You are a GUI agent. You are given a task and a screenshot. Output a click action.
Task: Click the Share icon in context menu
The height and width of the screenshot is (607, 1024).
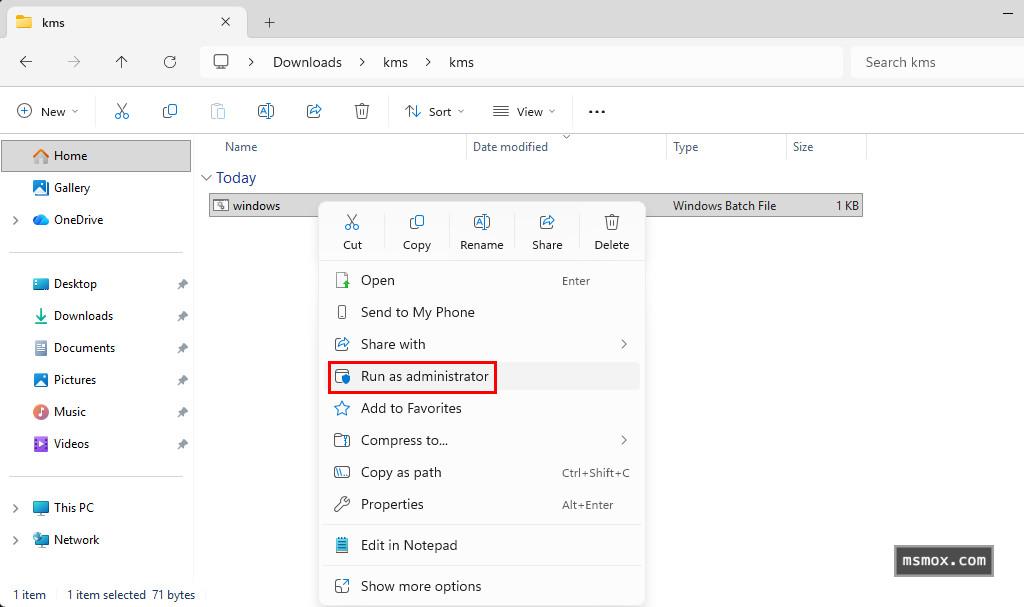tap(547, 230)
